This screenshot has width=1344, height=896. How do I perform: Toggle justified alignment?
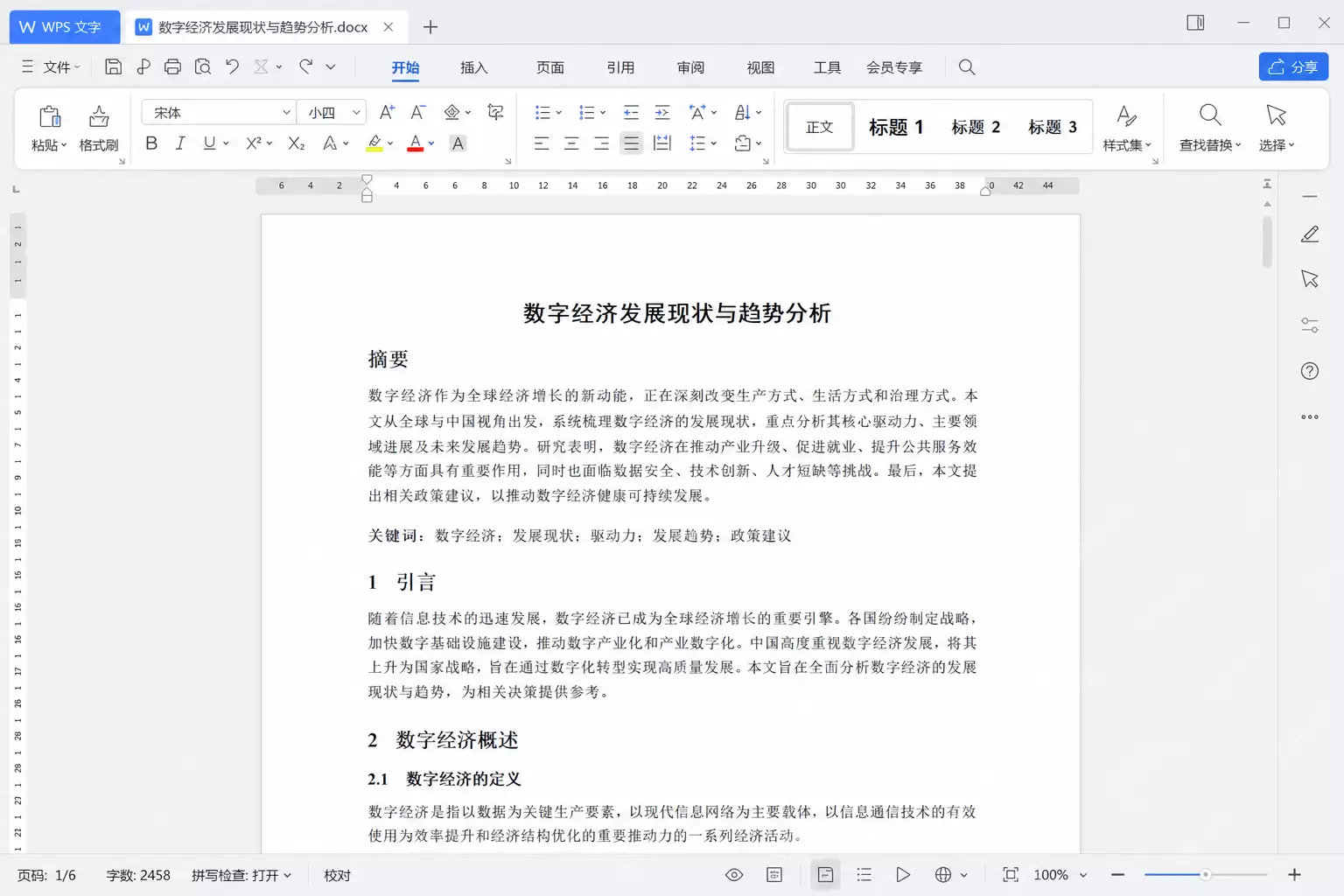631,143
